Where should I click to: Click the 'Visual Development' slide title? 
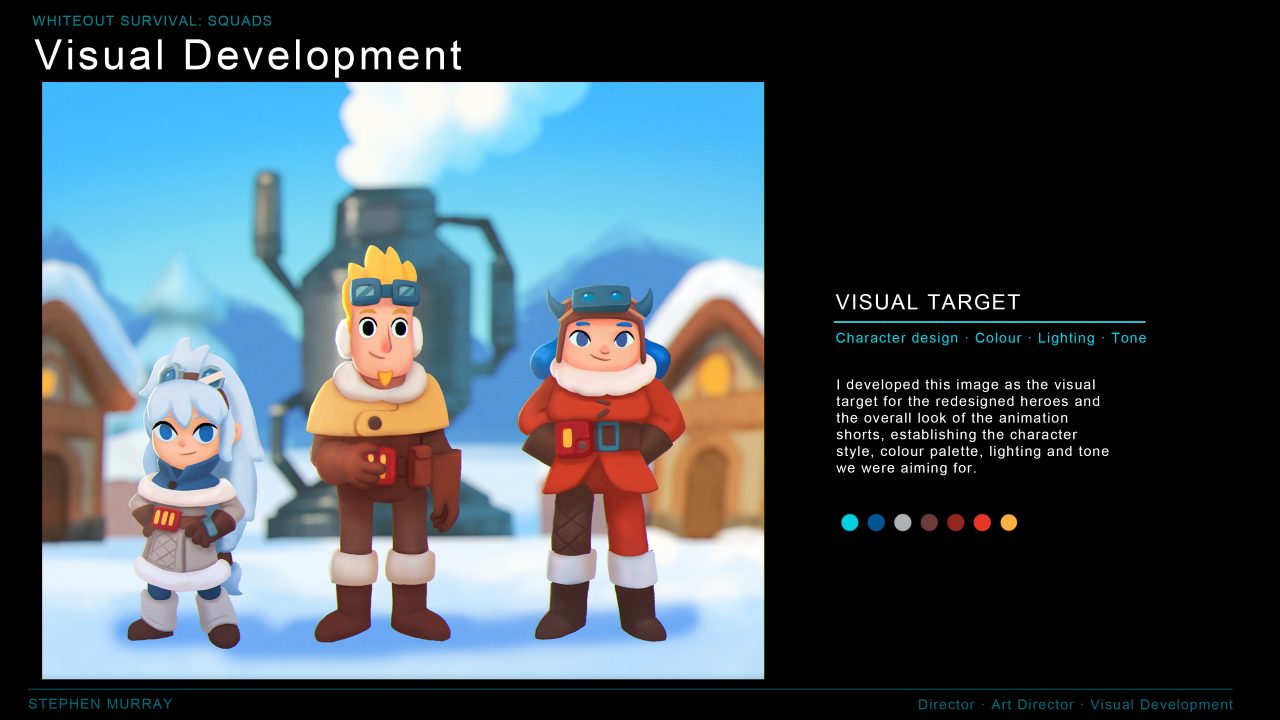(249, 56)
